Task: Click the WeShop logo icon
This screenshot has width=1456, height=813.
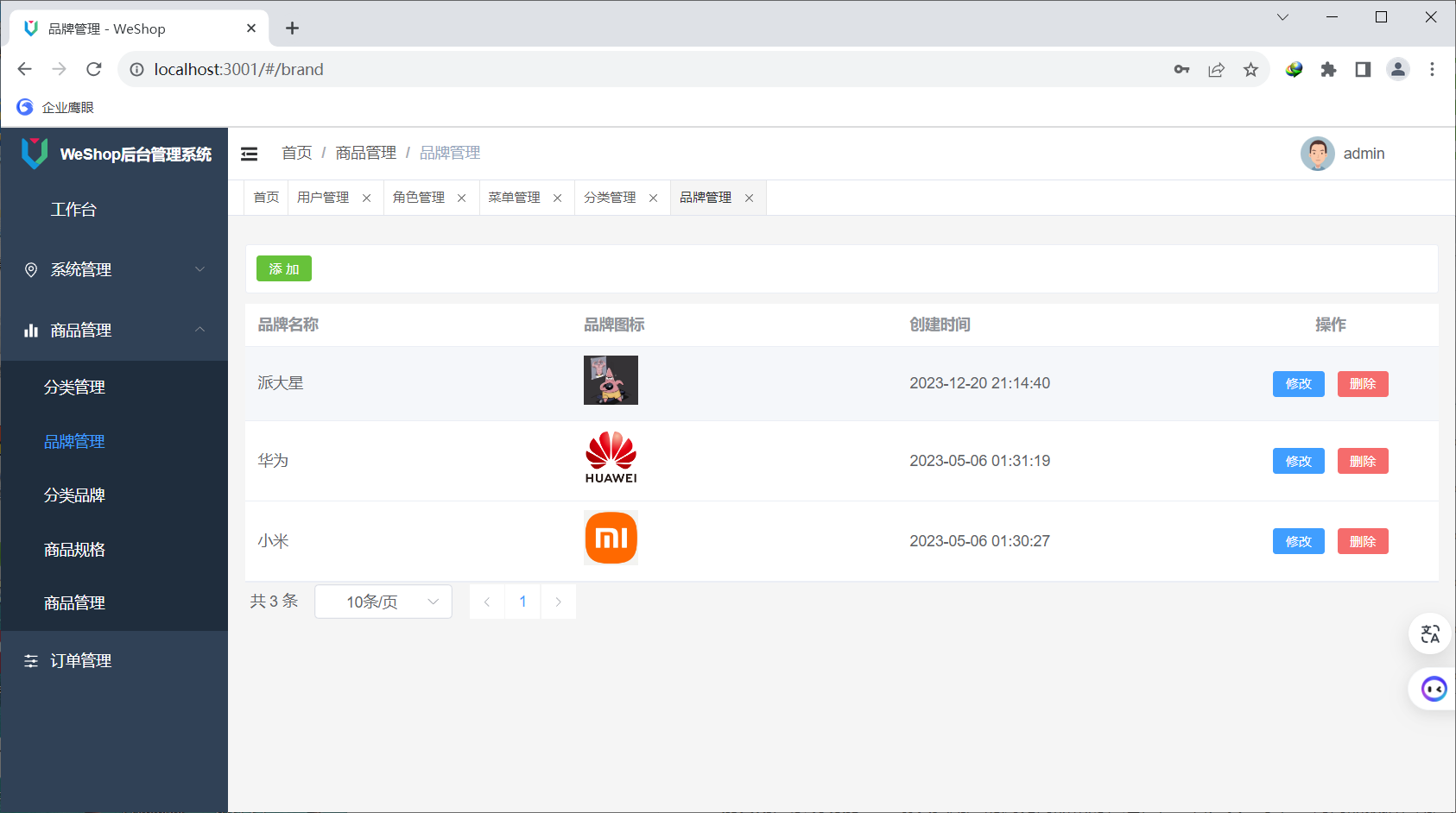Action: click(x=32, y=153)
